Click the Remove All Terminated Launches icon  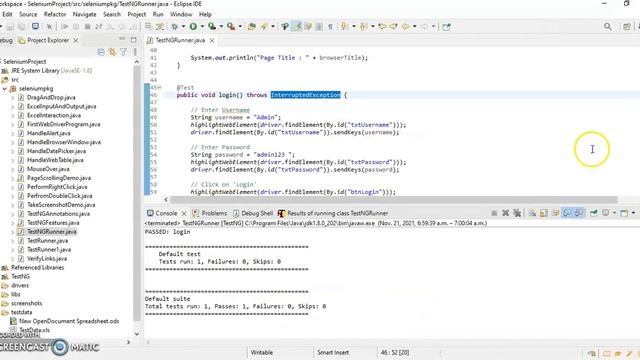(517, 213)
